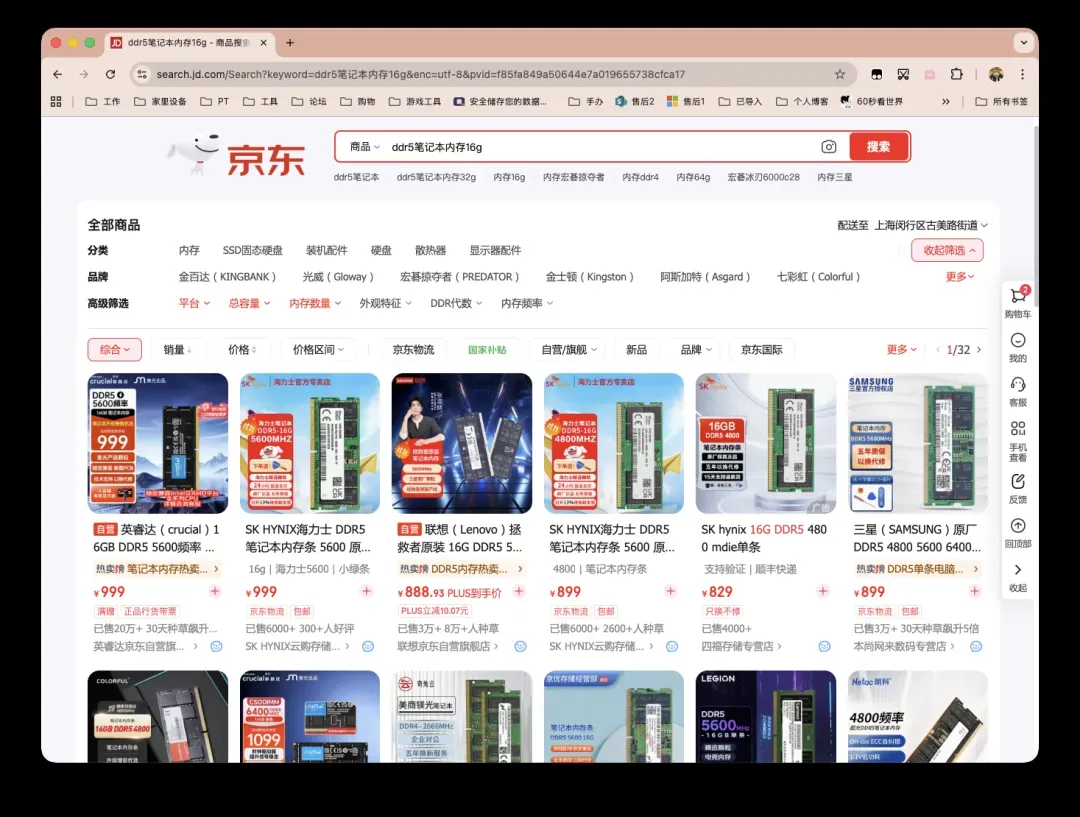Click the site info icon in address bar
Image resolution: width=1080 pixels, height=817 pixels.
point(142,74)
